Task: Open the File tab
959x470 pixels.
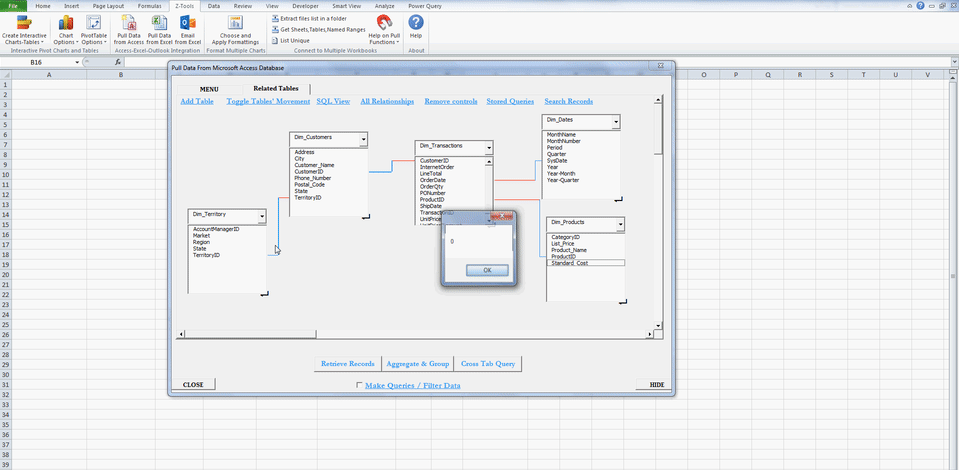Action: tap(13, 6)
